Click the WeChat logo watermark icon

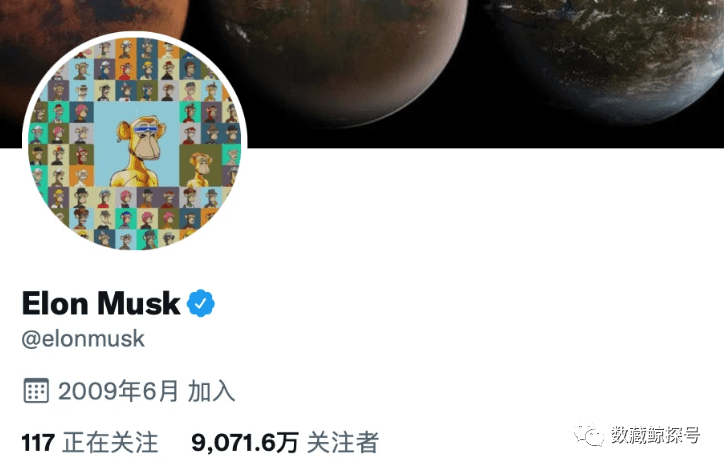tap(588, 435)
